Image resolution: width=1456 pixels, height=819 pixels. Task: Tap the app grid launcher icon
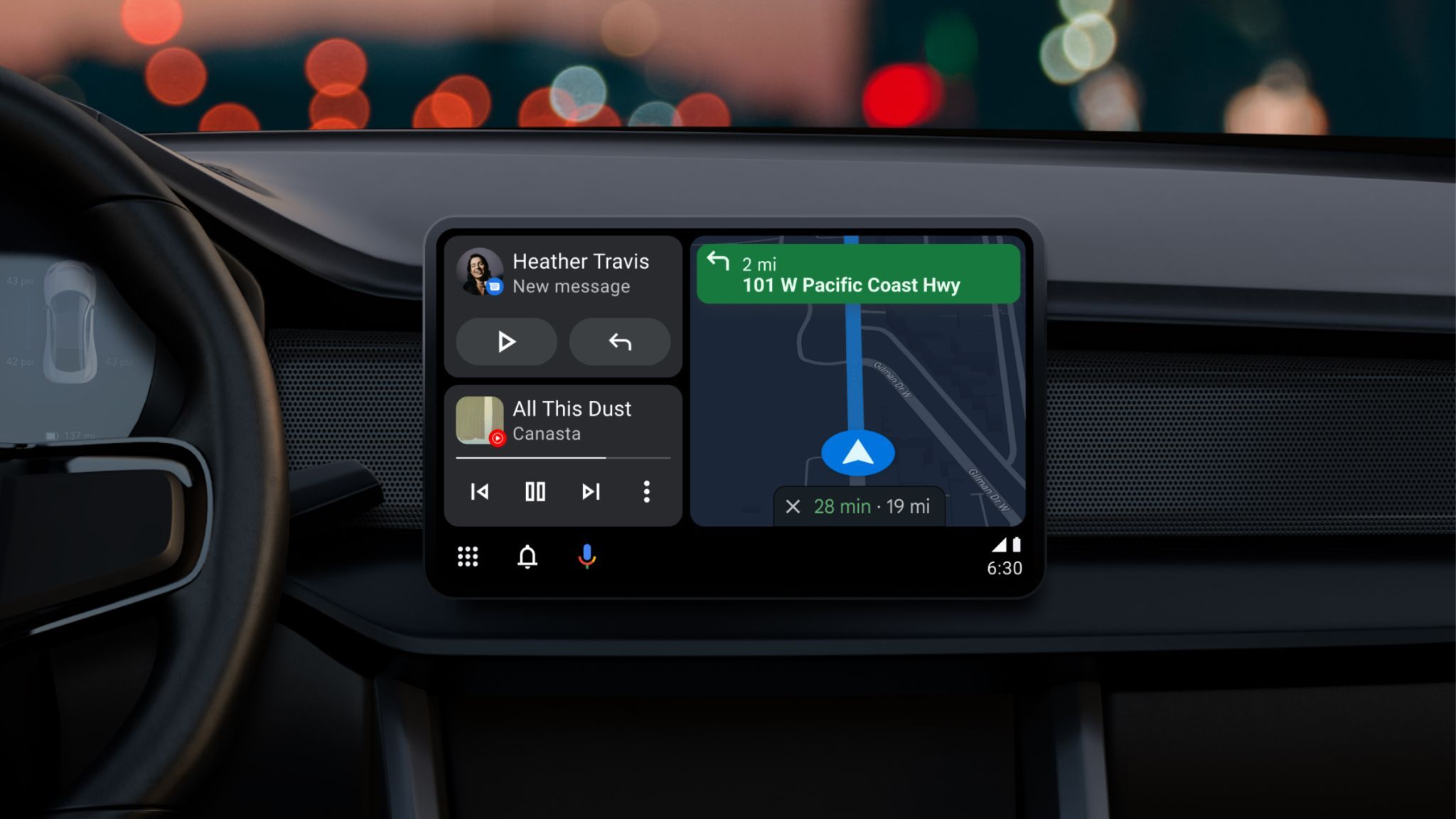pyautogui.click(x=466, y=557)
